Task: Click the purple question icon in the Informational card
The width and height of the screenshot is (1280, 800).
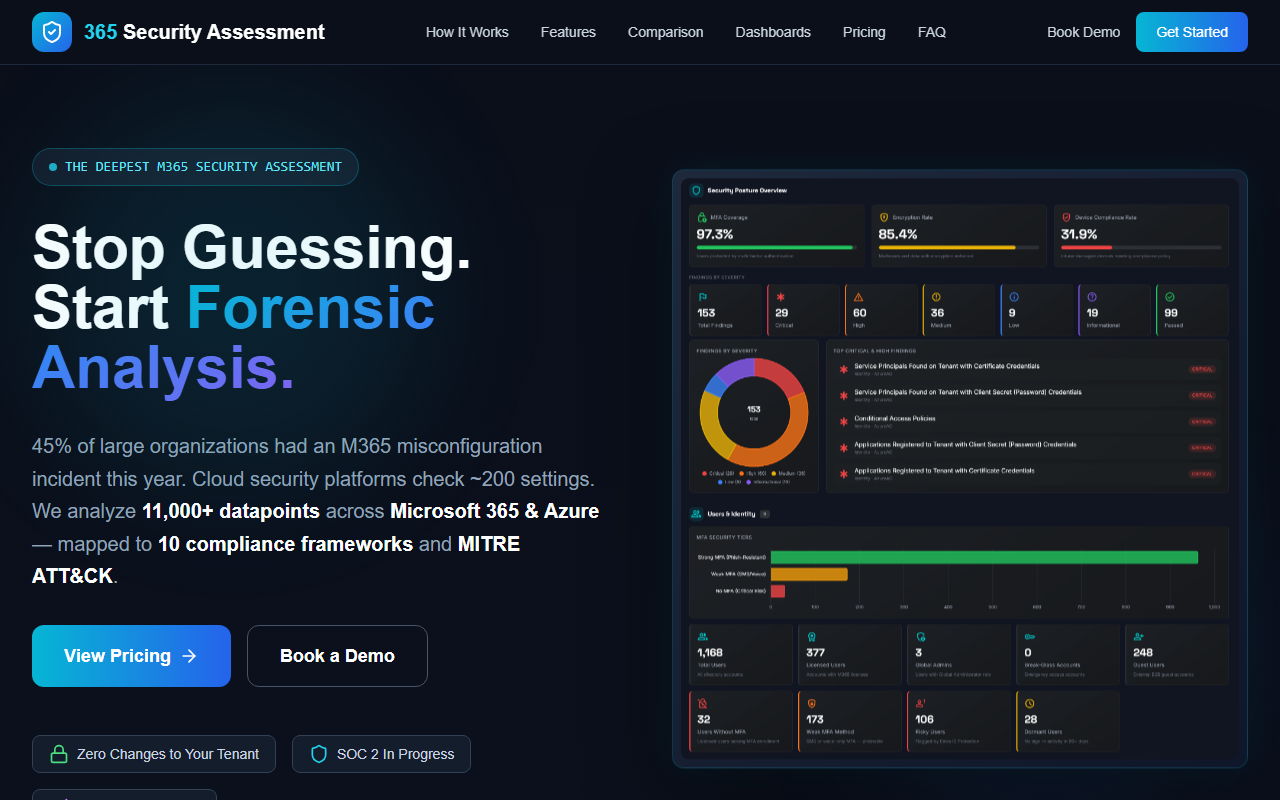Action: point(1092,297)
